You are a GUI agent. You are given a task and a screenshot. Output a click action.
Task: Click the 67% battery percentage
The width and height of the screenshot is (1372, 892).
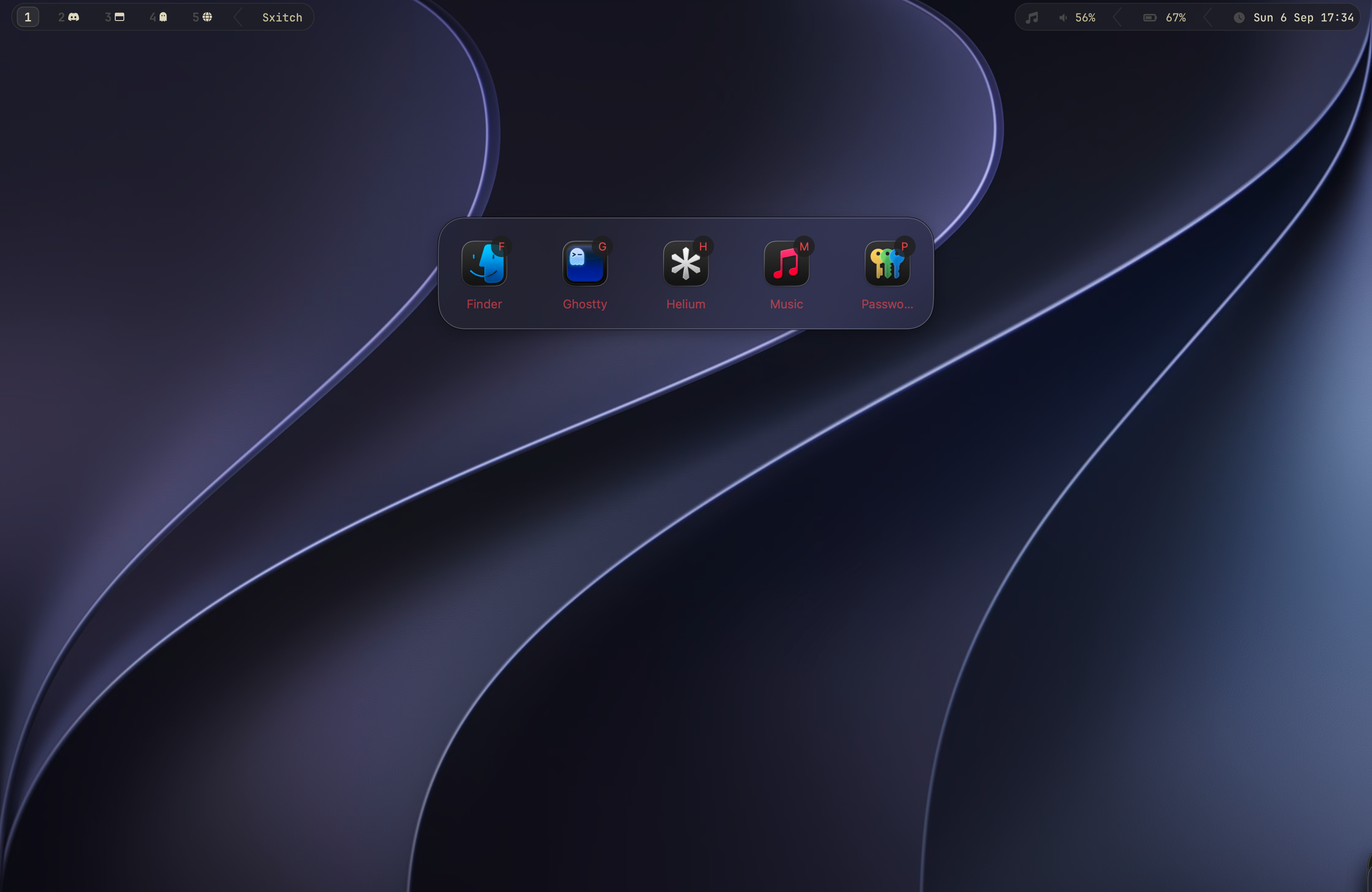1176,18
